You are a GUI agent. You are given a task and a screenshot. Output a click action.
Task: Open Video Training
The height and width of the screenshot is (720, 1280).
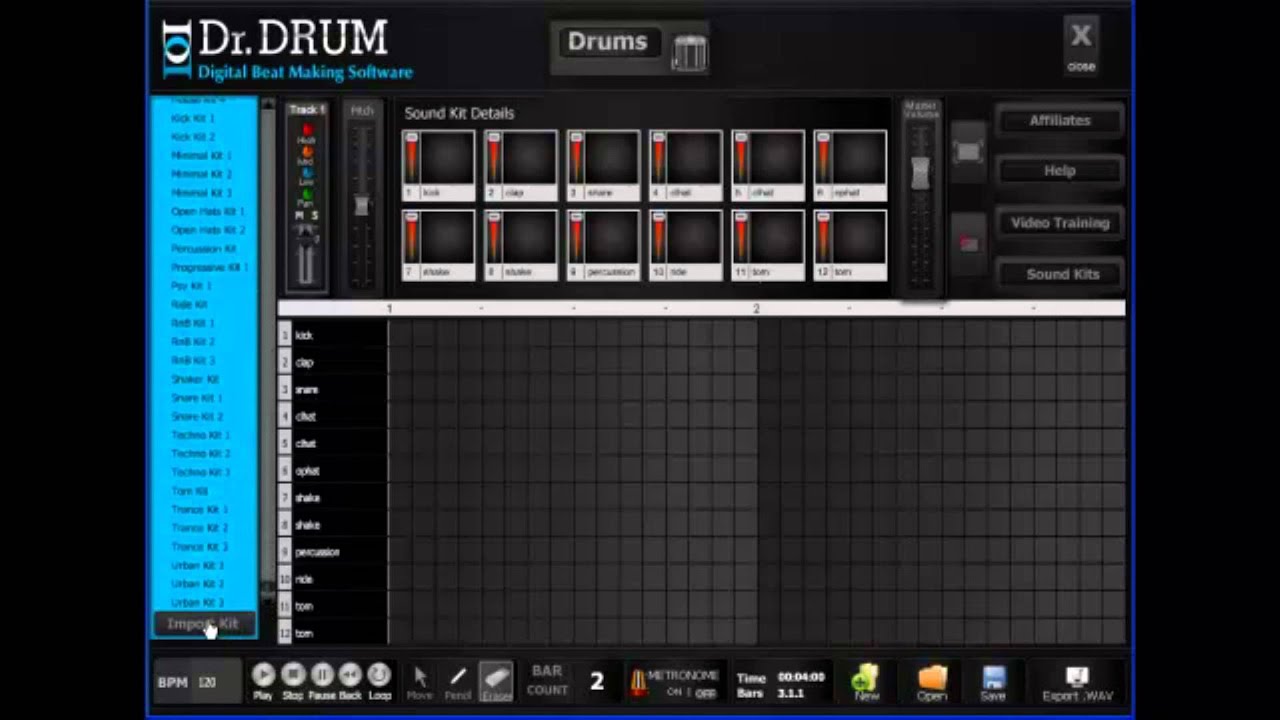[x=1060, y=223]
